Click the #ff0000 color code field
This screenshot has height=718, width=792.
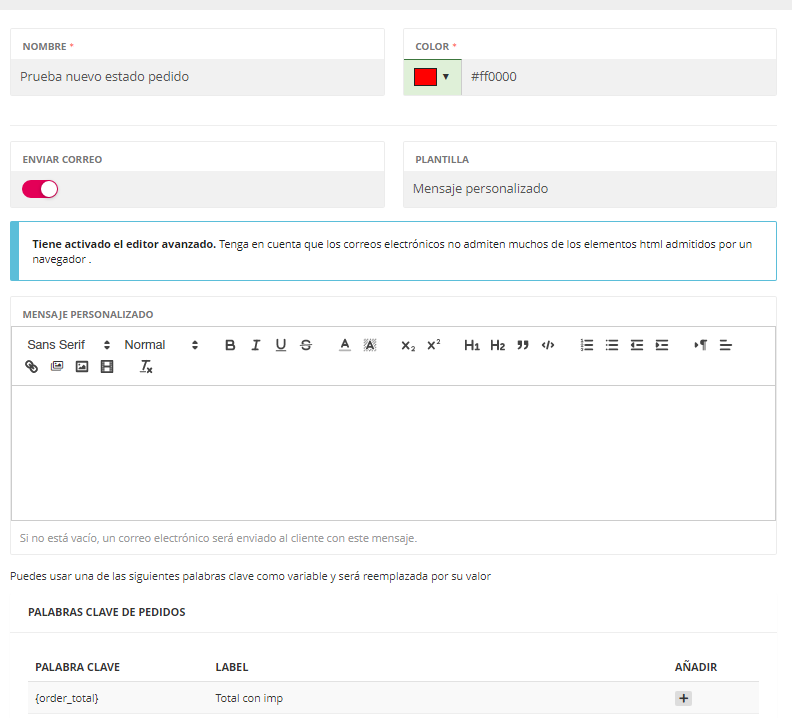tap(617, 77)
